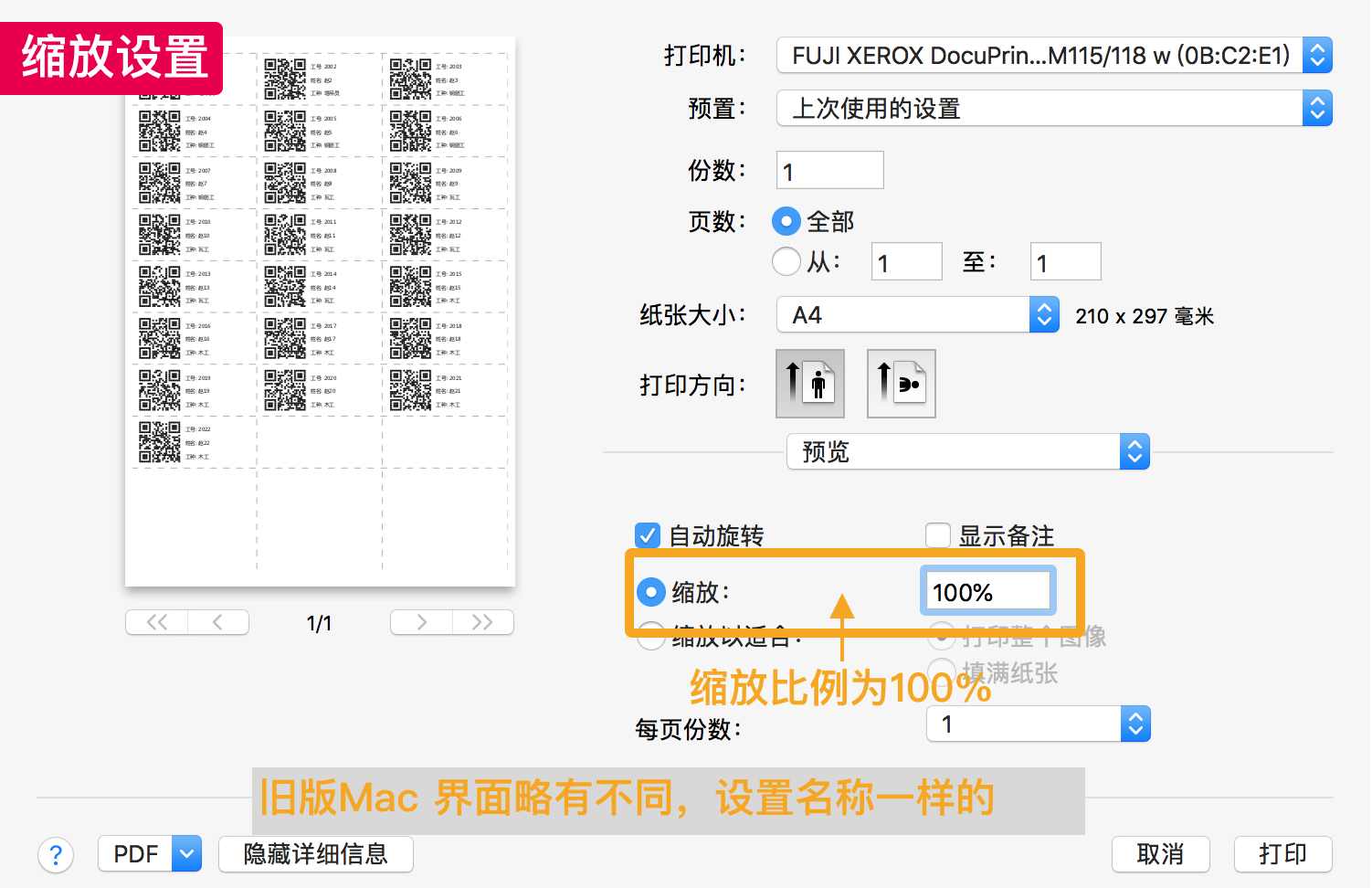Select the 填满纸张 radio option

tap(942, 672)
